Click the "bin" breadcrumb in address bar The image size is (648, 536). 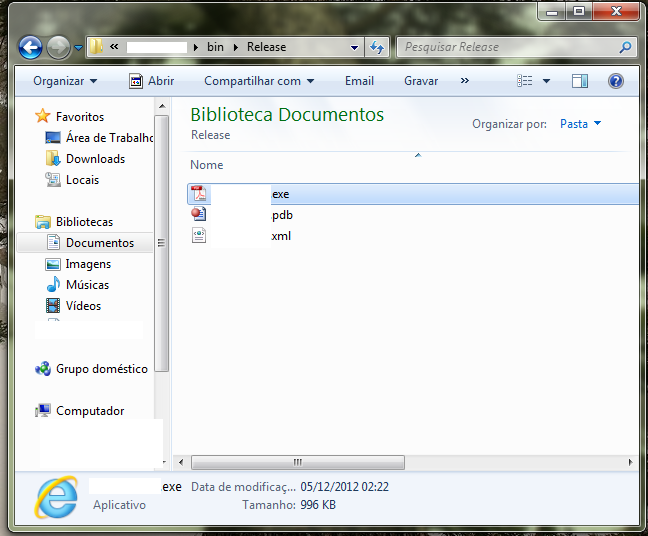(215, 47)
